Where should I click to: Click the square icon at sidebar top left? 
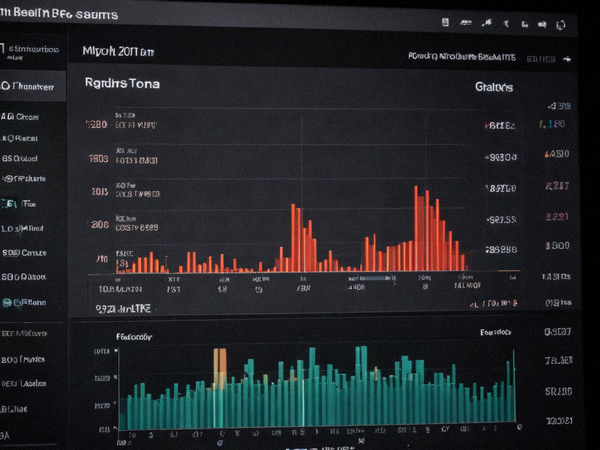(x=2, y=49)
